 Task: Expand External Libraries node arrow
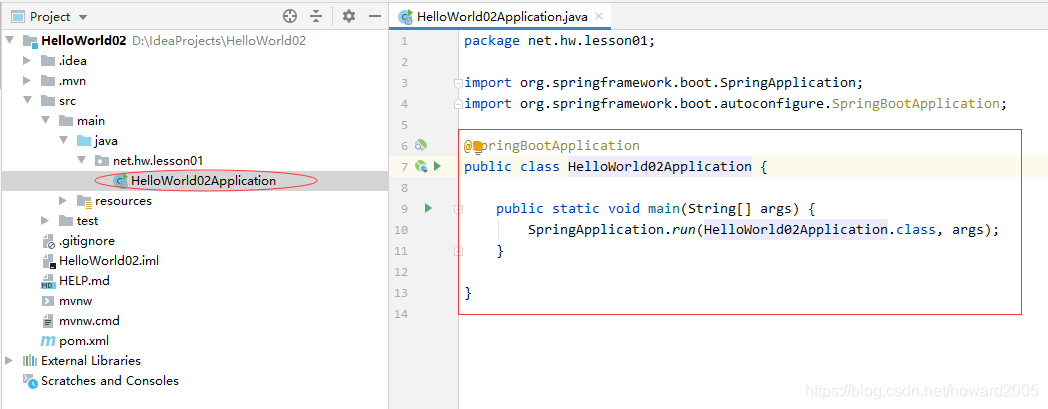click(x=9, y=361)
